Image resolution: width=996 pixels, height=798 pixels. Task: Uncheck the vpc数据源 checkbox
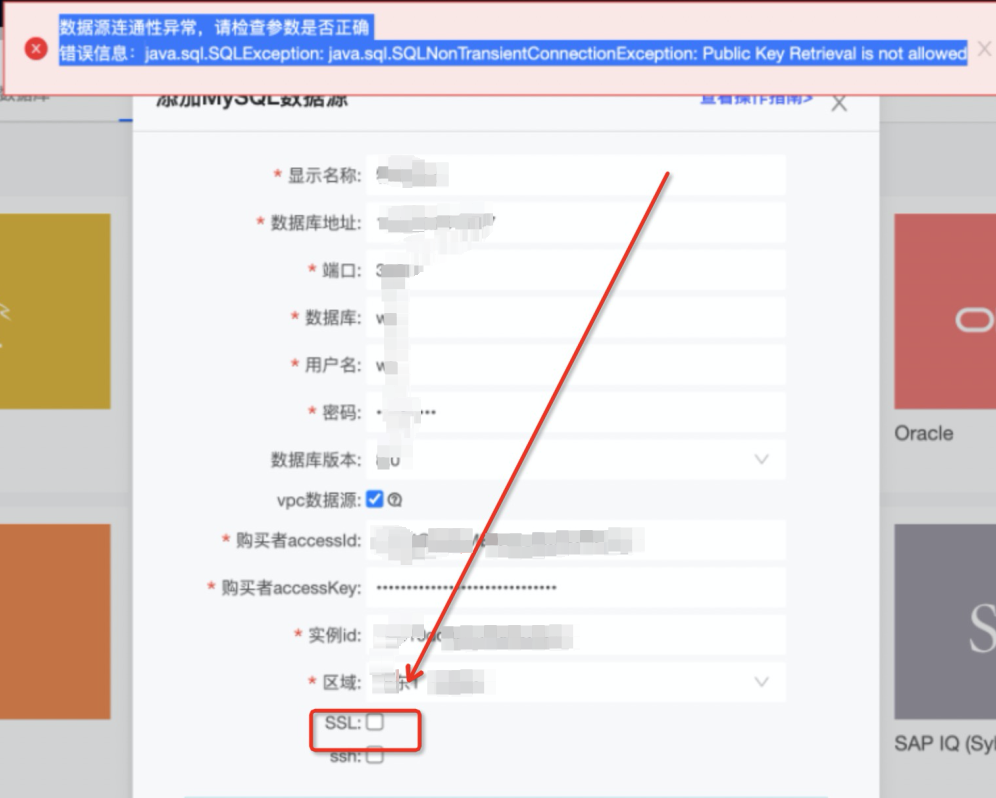tap(375, 499)
